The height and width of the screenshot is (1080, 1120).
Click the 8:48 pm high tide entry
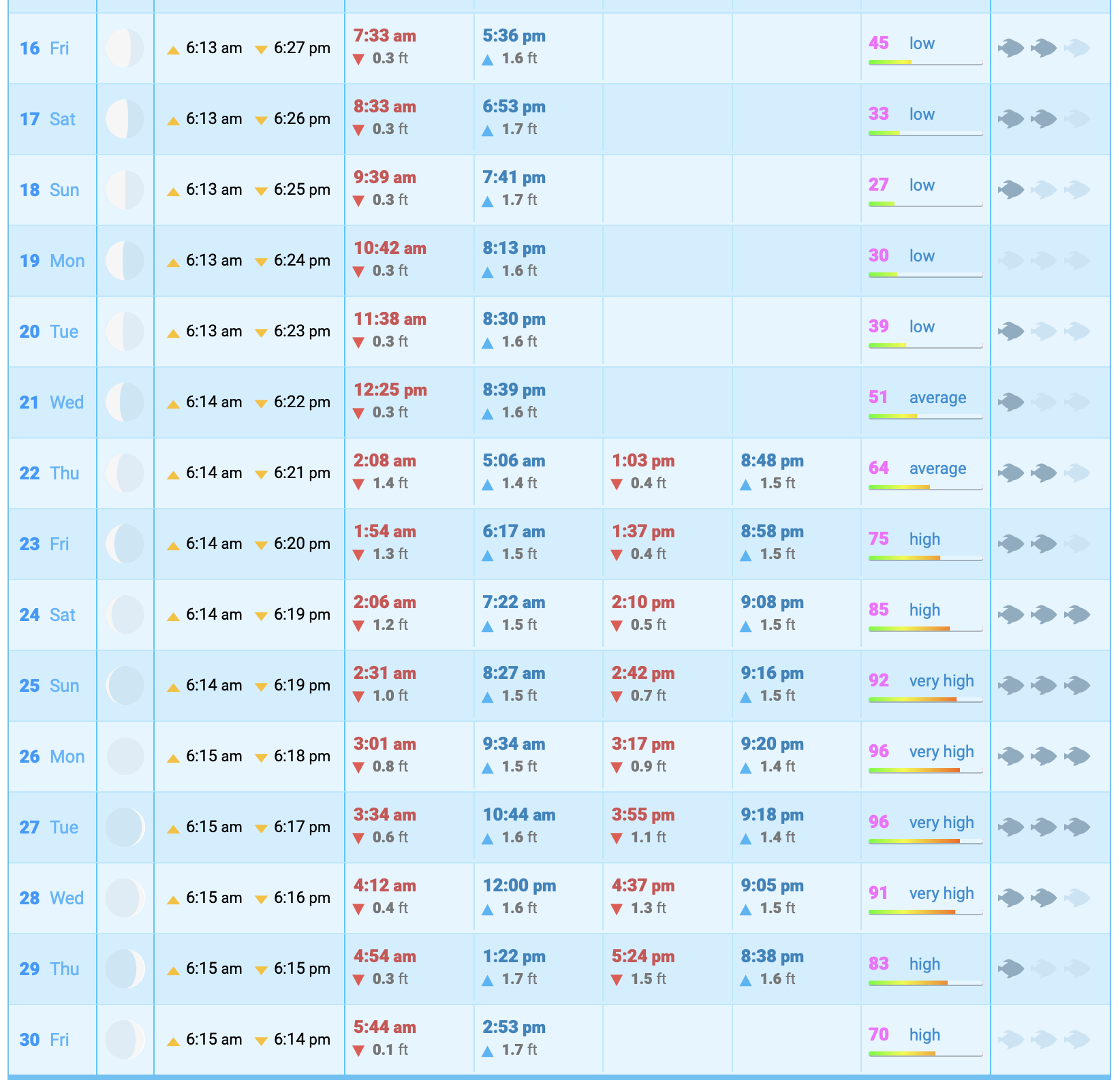[772, 461]
